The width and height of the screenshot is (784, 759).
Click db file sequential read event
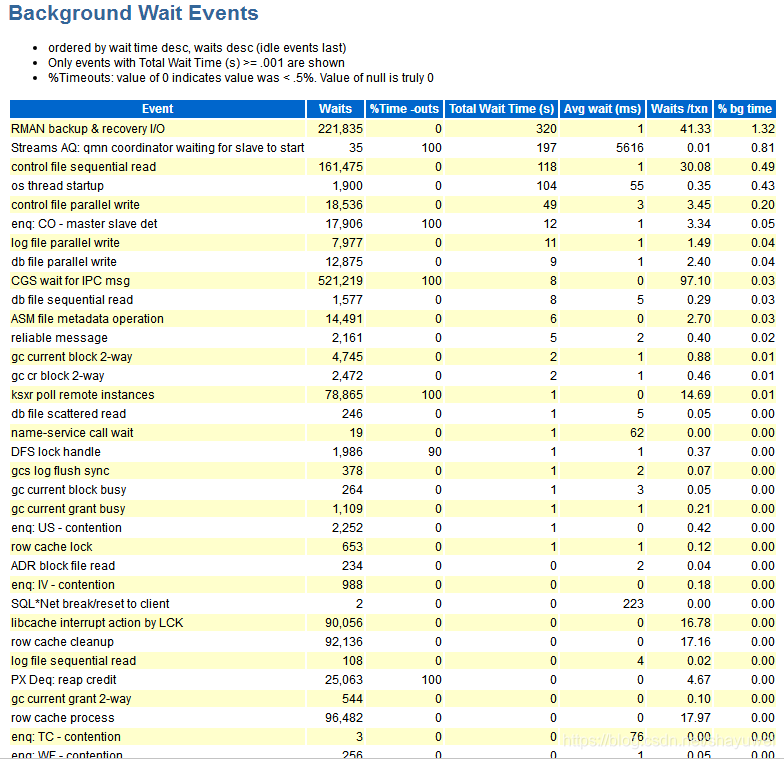click(72, 300)
